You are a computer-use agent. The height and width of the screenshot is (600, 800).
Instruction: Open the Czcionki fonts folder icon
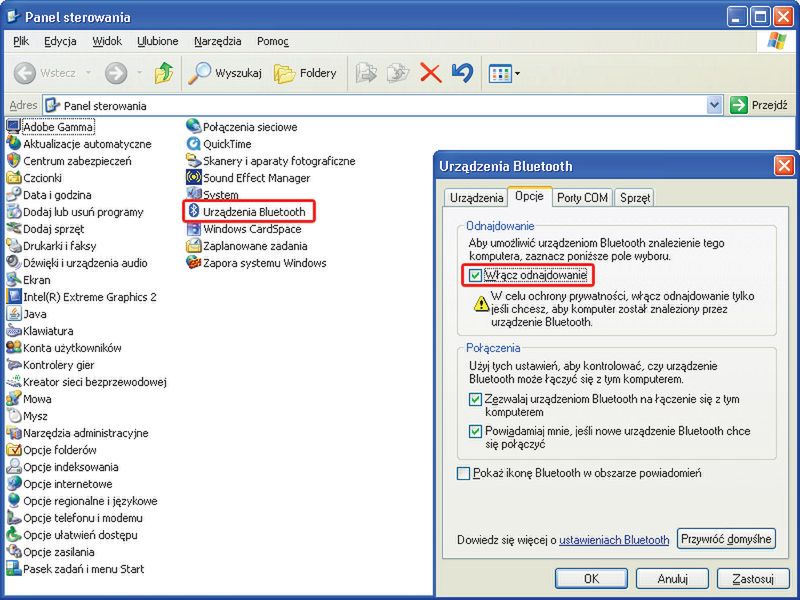[x=13, y=178]
